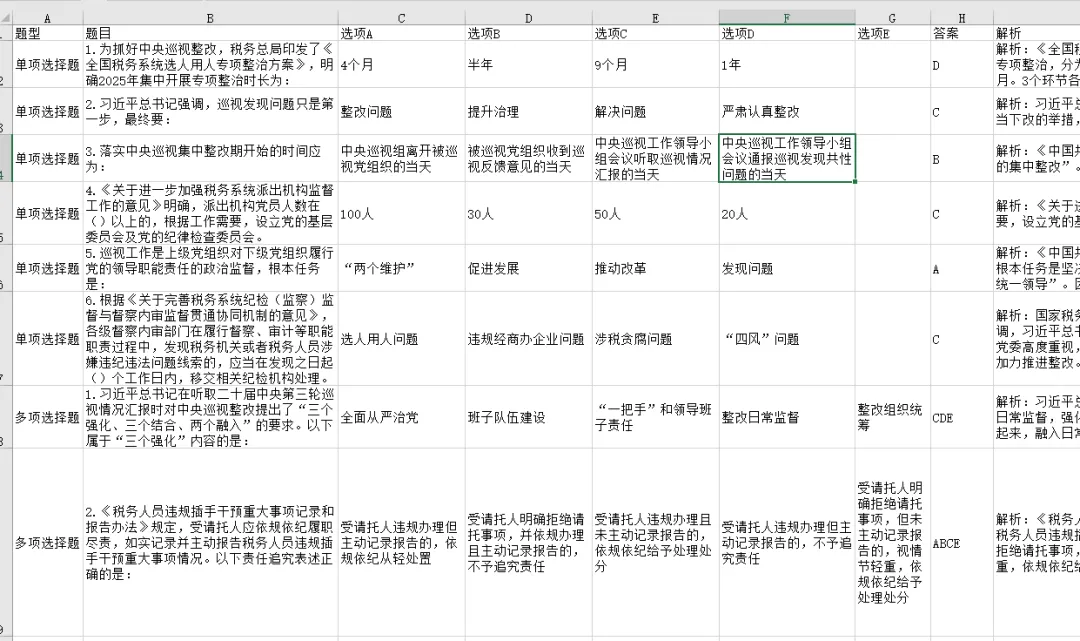Select the cell '“四风”问题'
Viewport: 1080px width, 641px height.
pos(787,339)
